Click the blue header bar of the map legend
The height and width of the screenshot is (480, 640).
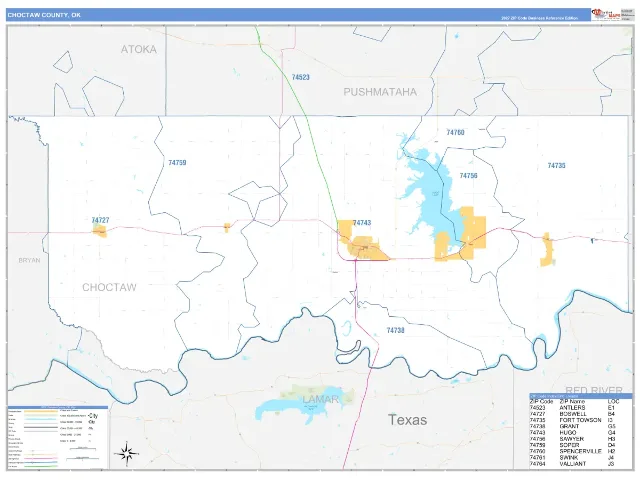[x=58, y=407]
